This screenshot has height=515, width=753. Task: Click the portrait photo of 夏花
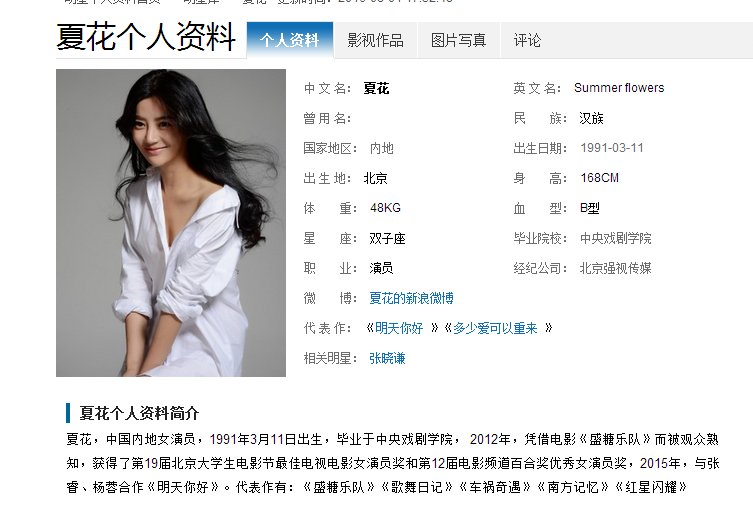[x=171, y=223]
